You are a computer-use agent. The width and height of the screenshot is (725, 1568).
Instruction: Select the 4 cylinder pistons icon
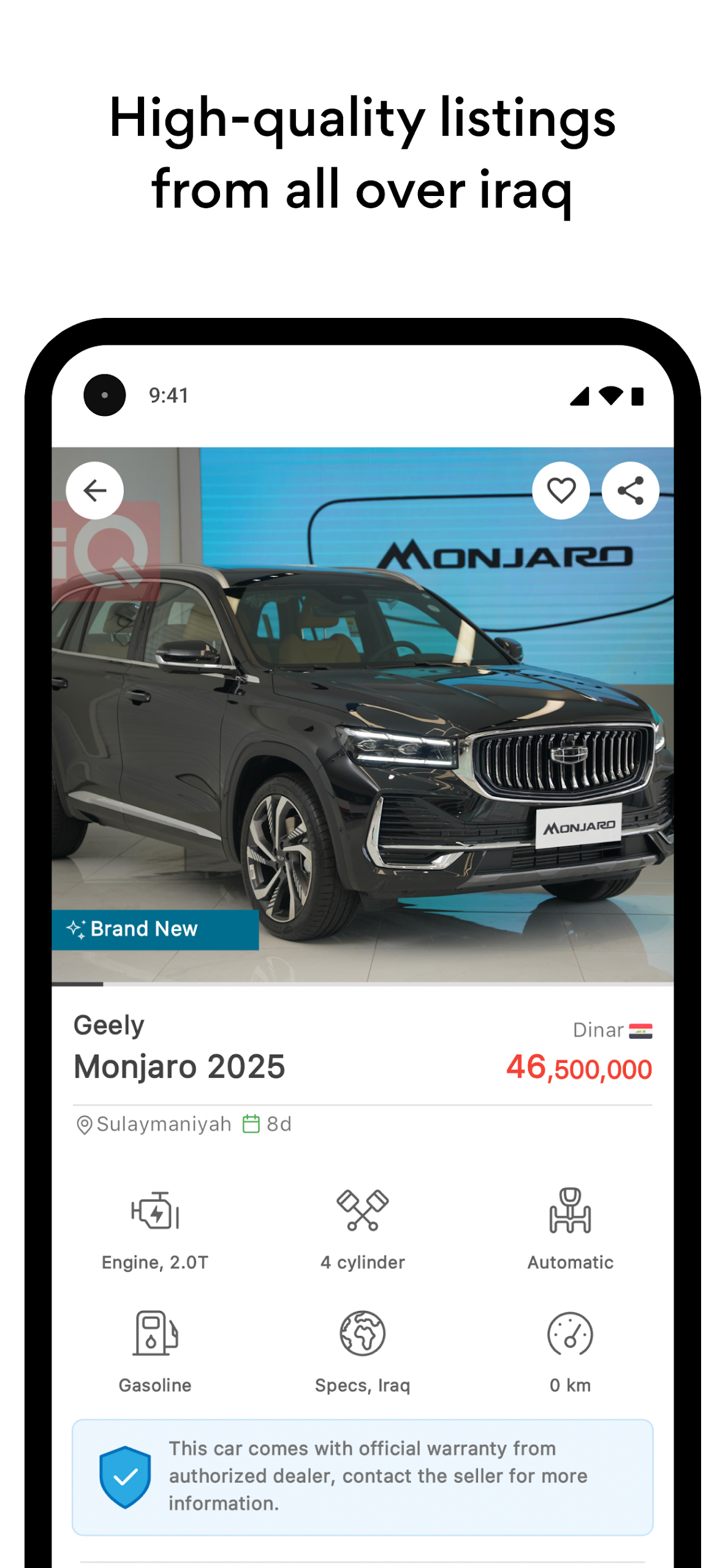[362, 1210]
